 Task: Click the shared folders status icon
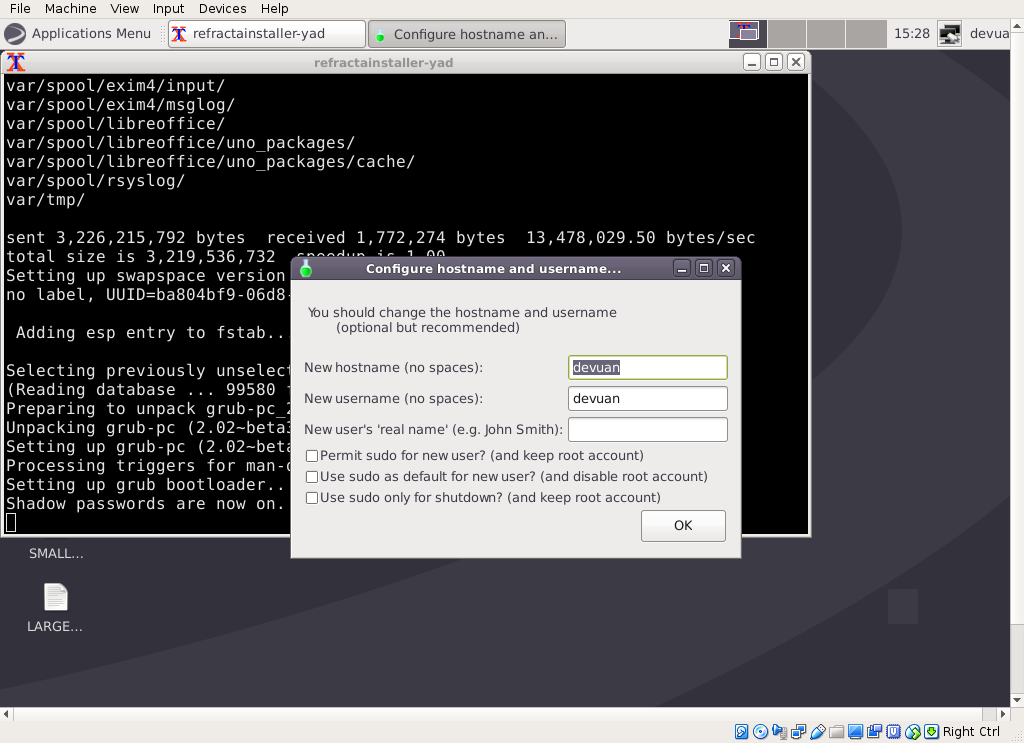click(x=837, y=732)
